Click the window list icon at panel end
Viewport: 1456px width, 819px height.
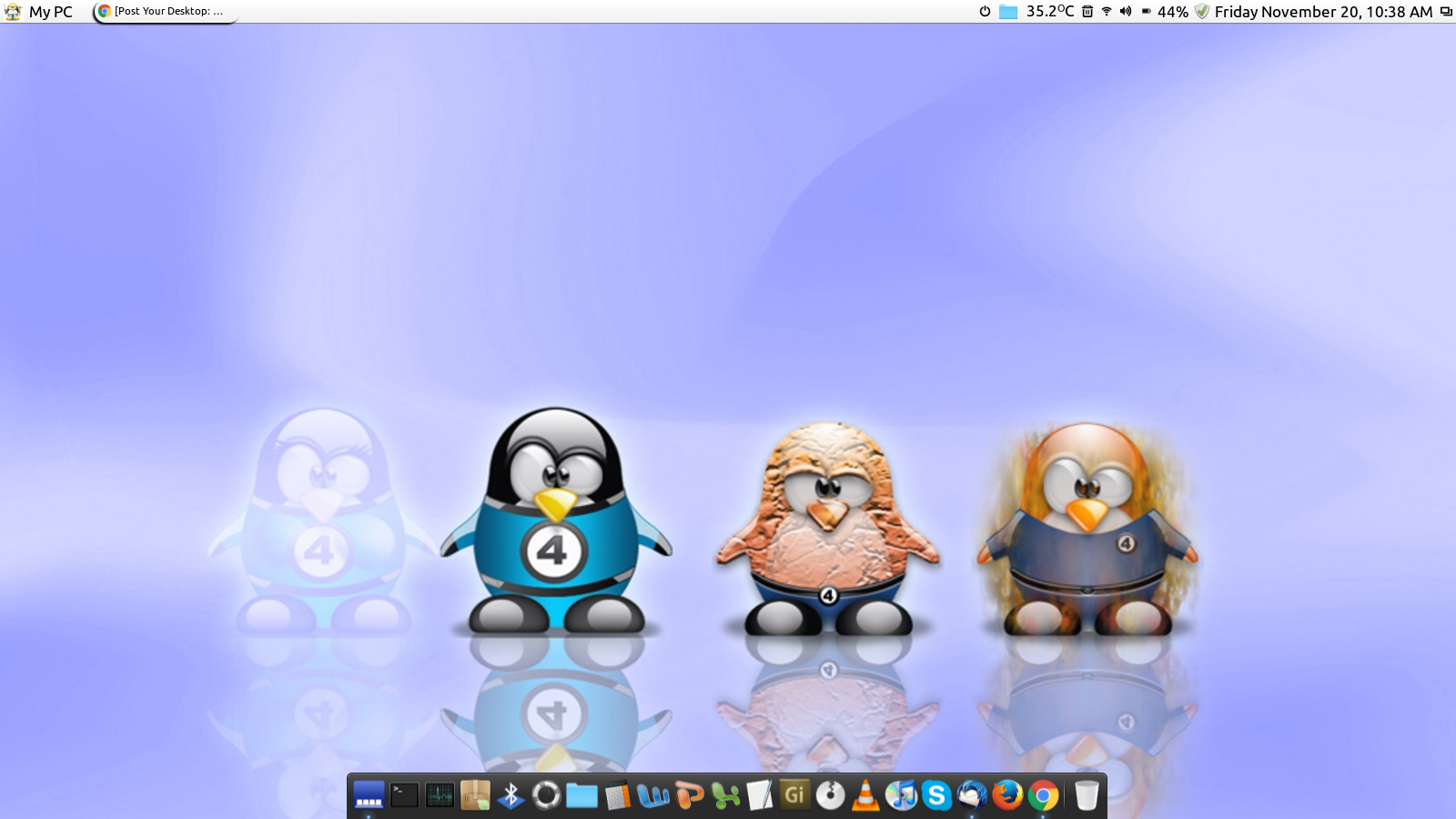point(1446,12)
